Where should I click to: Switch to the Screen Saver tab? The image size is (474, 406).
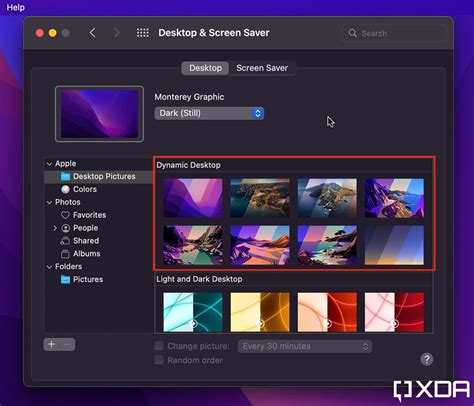(x=262, y=68)
